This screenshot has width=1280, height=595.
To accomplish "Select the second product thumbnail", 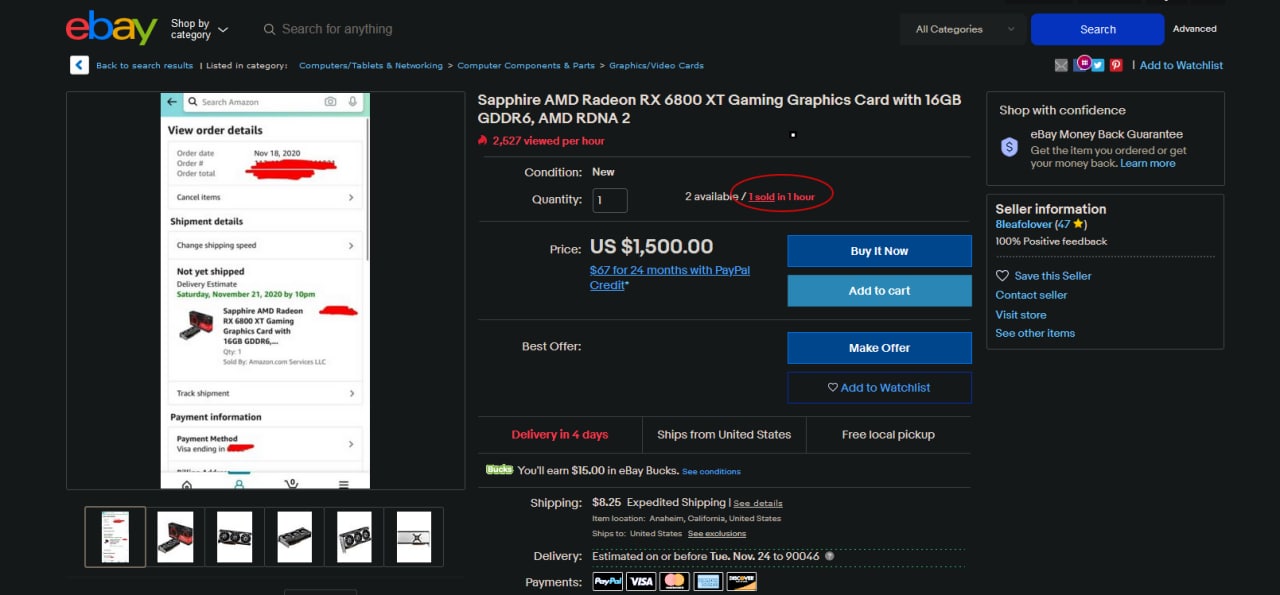I will pyautogui.click(x=175, y=537).
